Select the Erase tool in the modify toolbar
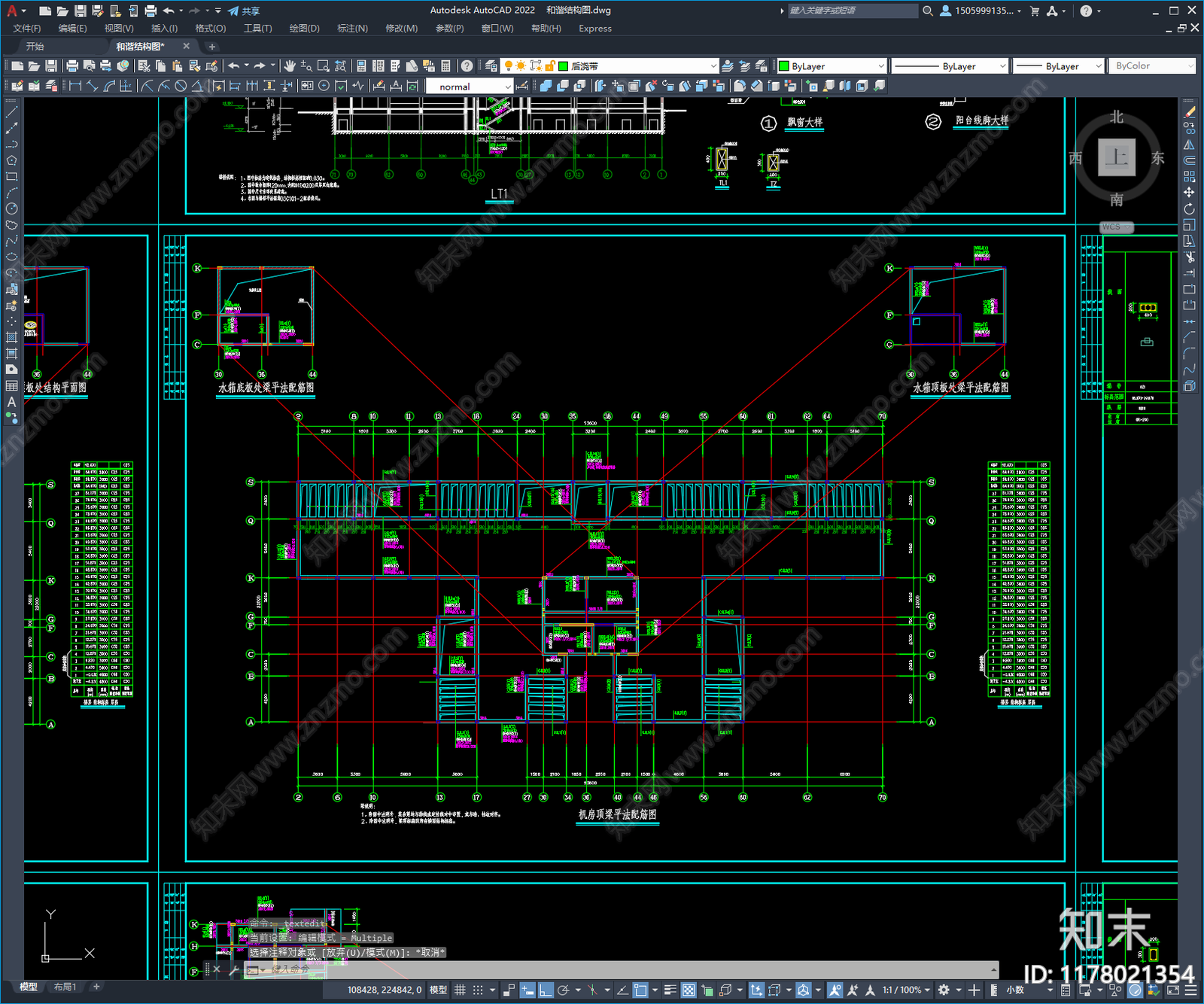The width and height of the screenshot is (1204, 1004). (x=1189, y=112)
